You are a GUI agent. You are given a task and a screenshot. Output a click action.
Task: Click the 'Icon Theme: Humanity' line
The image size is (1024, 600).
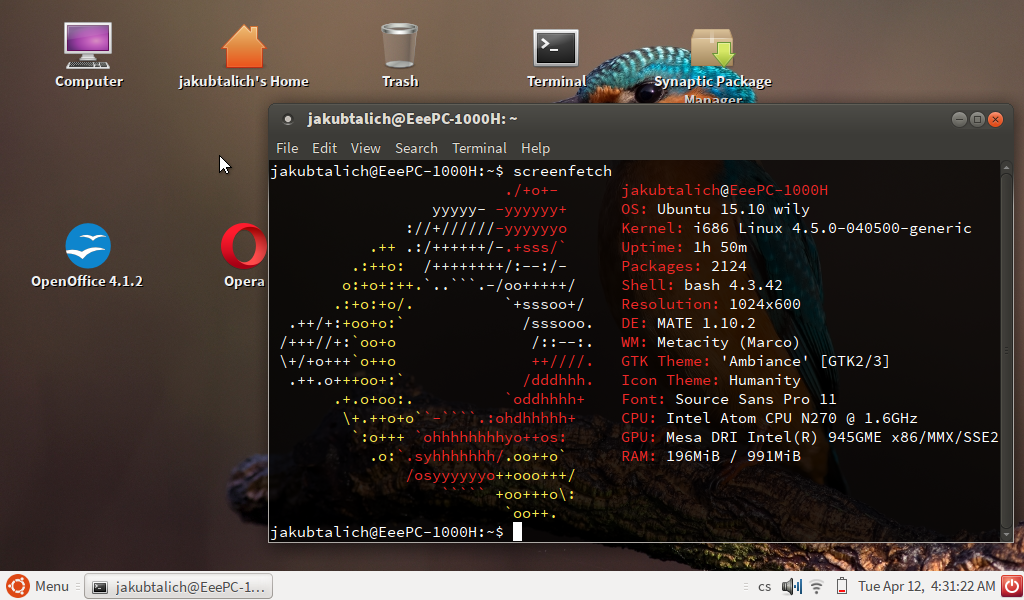click(711, 380)
